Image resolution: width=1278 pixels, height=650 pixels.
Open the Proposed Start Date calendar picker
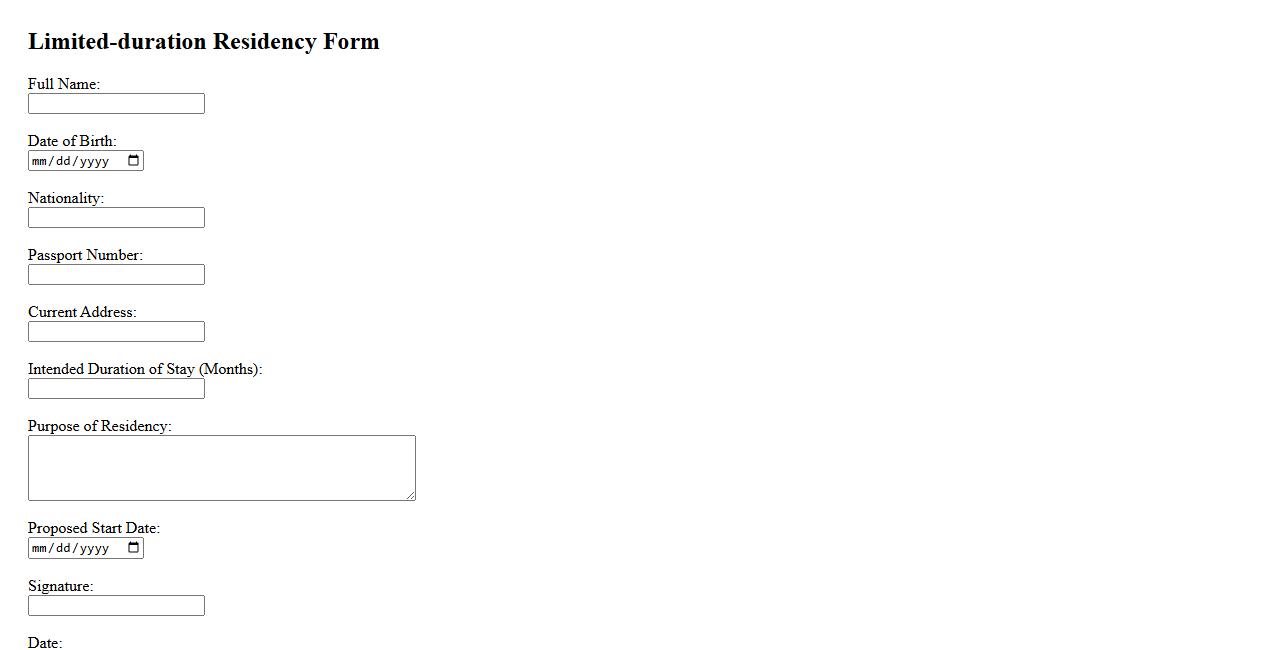(x=134, y=548)
